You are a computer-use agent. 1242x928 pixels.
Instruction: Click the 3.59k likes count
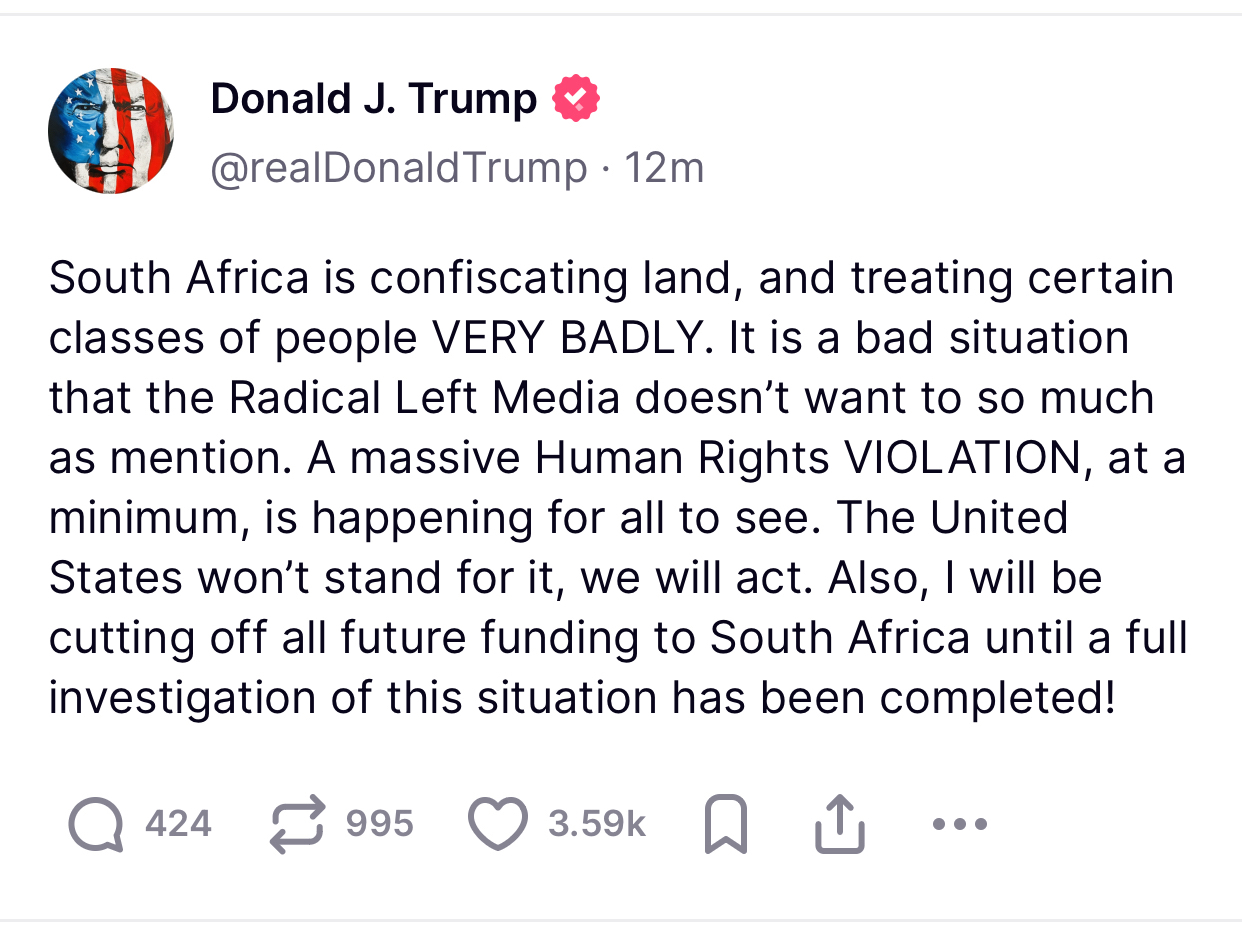[597, 824]
